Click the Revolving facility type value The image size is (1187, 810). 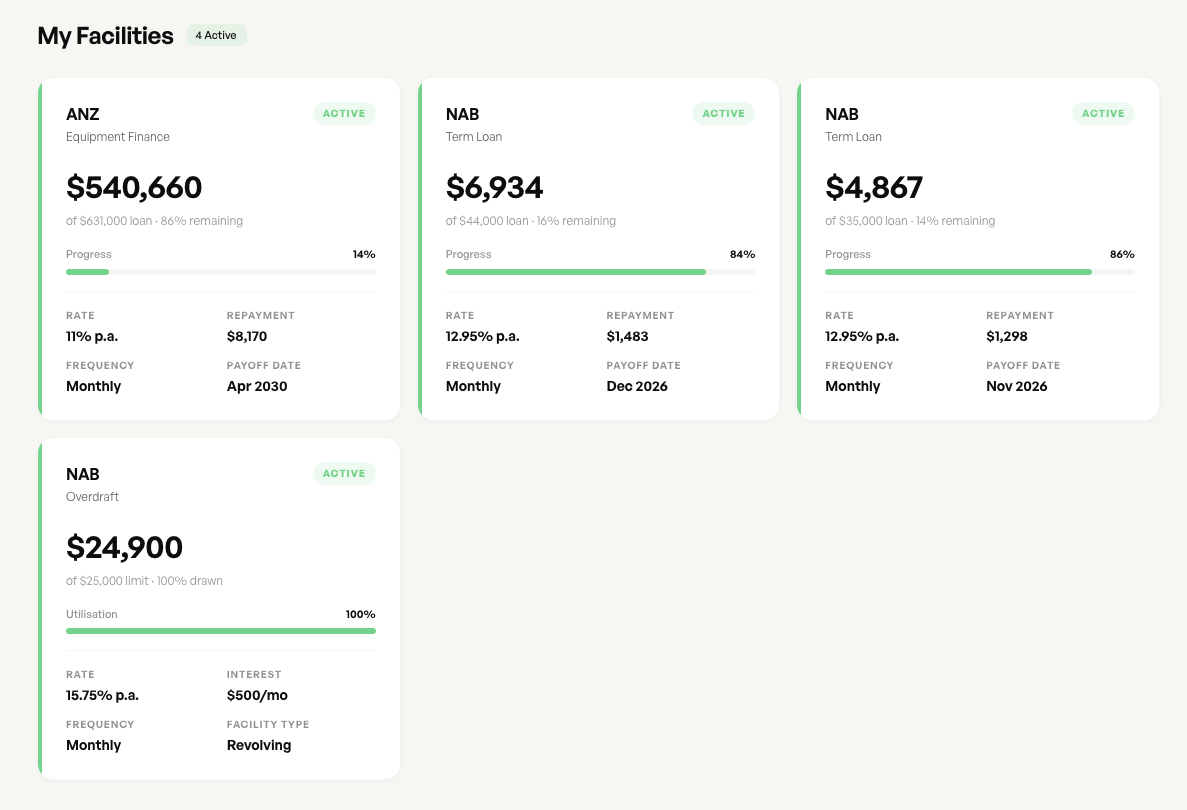259,745
